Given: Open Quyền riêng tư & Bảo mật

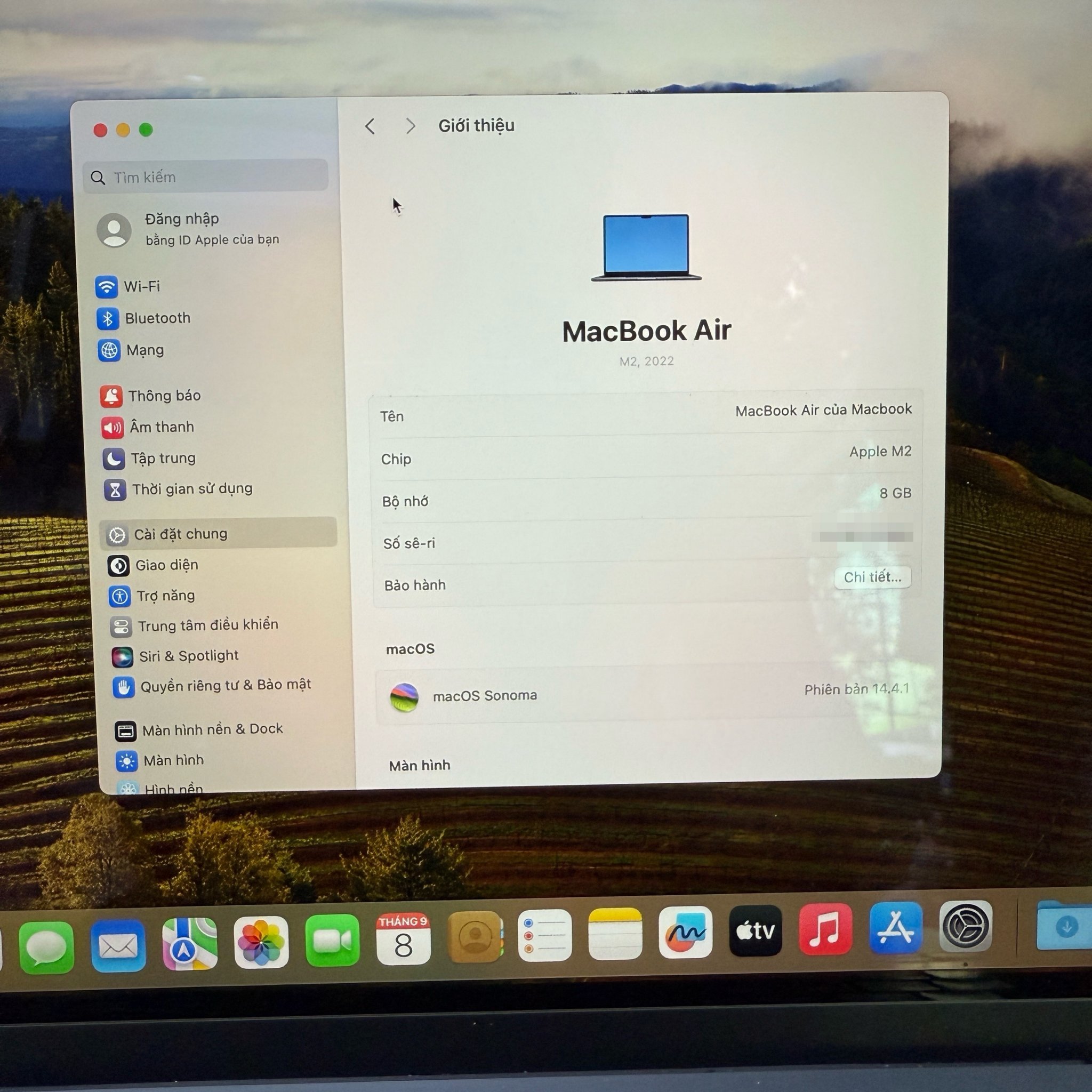Looking at the screenshot, I should 212,686.
